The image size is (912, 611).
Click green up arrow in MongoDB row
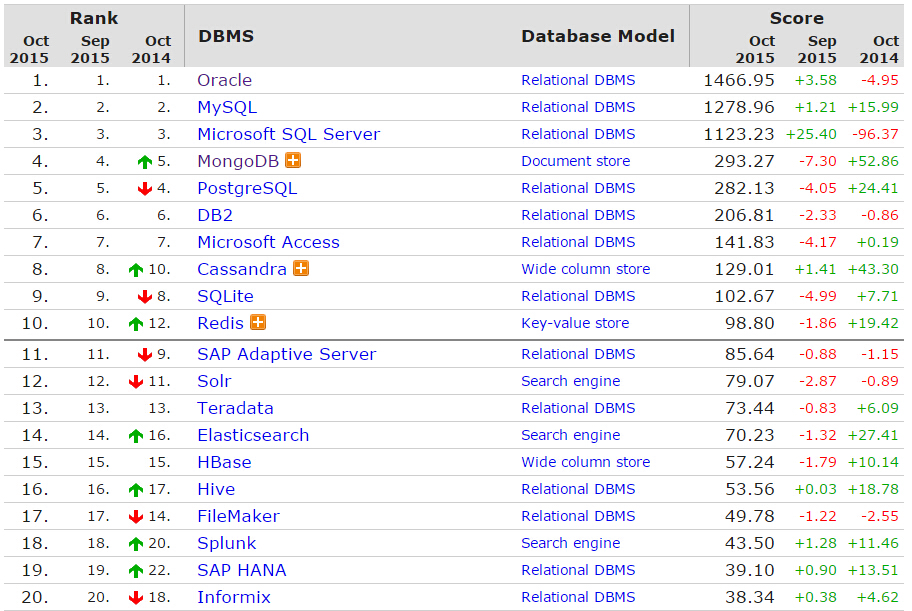coord(144,162)
